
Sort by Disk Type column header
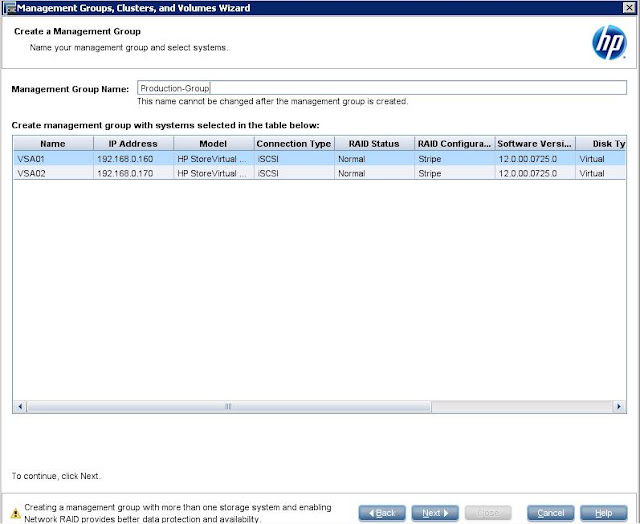tap(601, 144)
